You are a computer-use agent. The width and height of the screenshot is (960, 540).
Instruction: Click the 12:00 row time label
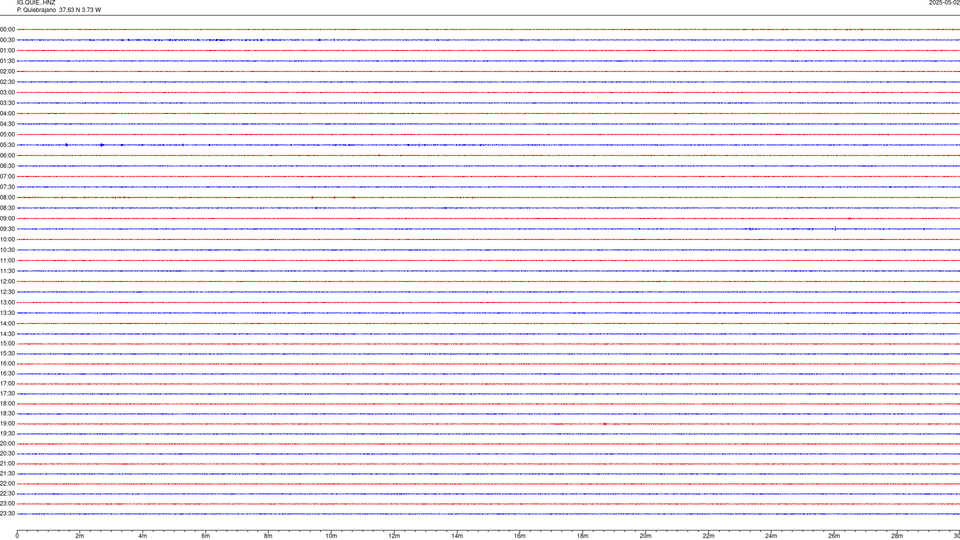pyautogui.click(x=7, y=282)
